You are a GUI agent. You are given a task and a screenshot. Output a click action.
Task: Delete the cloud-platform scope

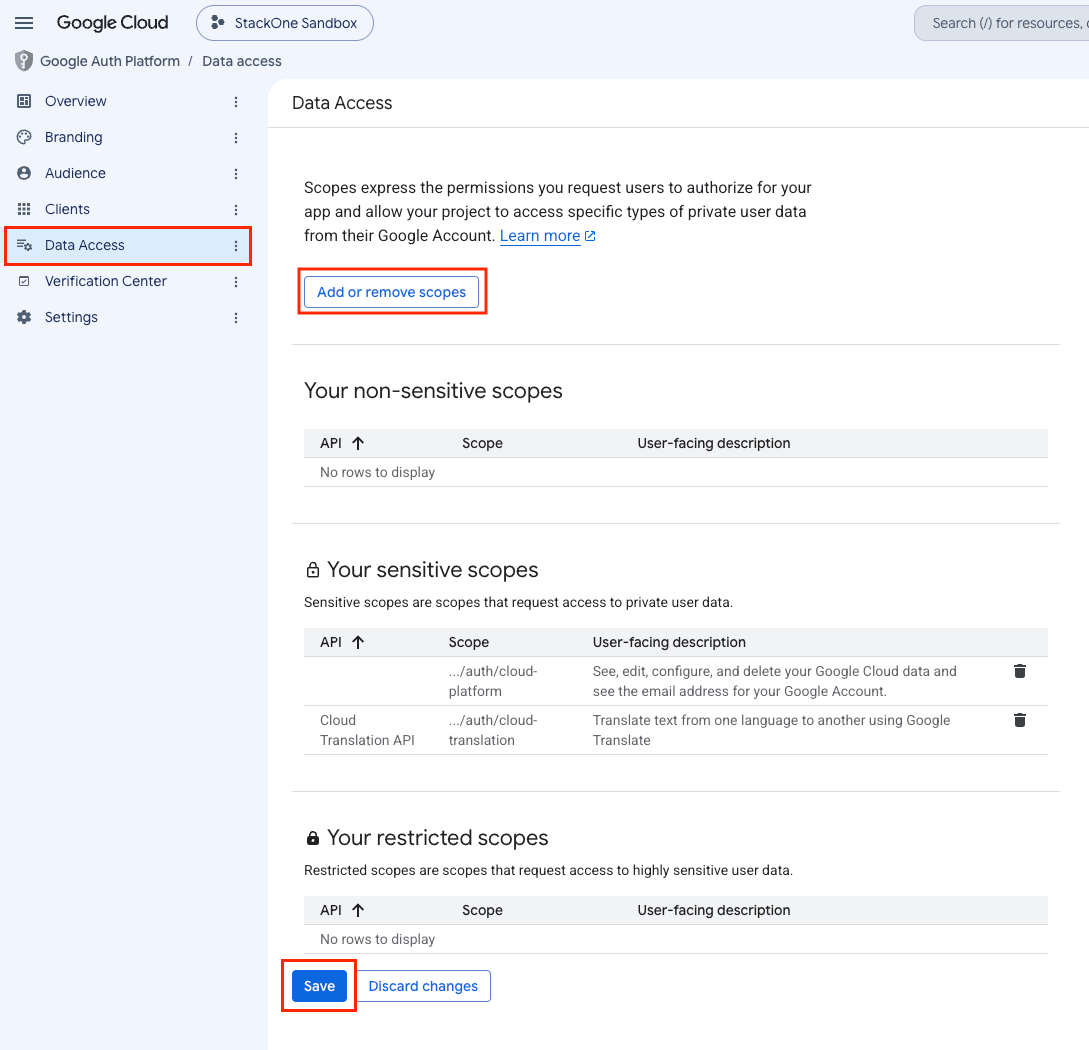[1020, 672]
